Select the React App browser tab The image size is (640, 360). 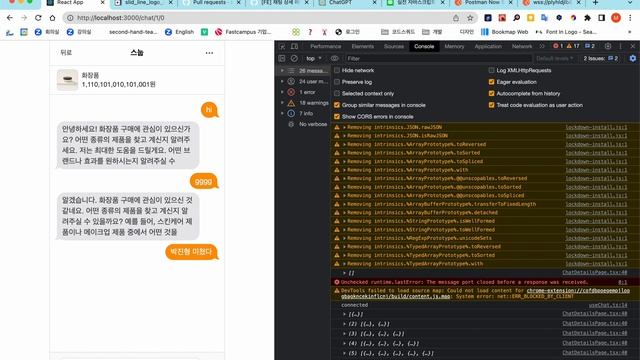(x=75, y=3)
